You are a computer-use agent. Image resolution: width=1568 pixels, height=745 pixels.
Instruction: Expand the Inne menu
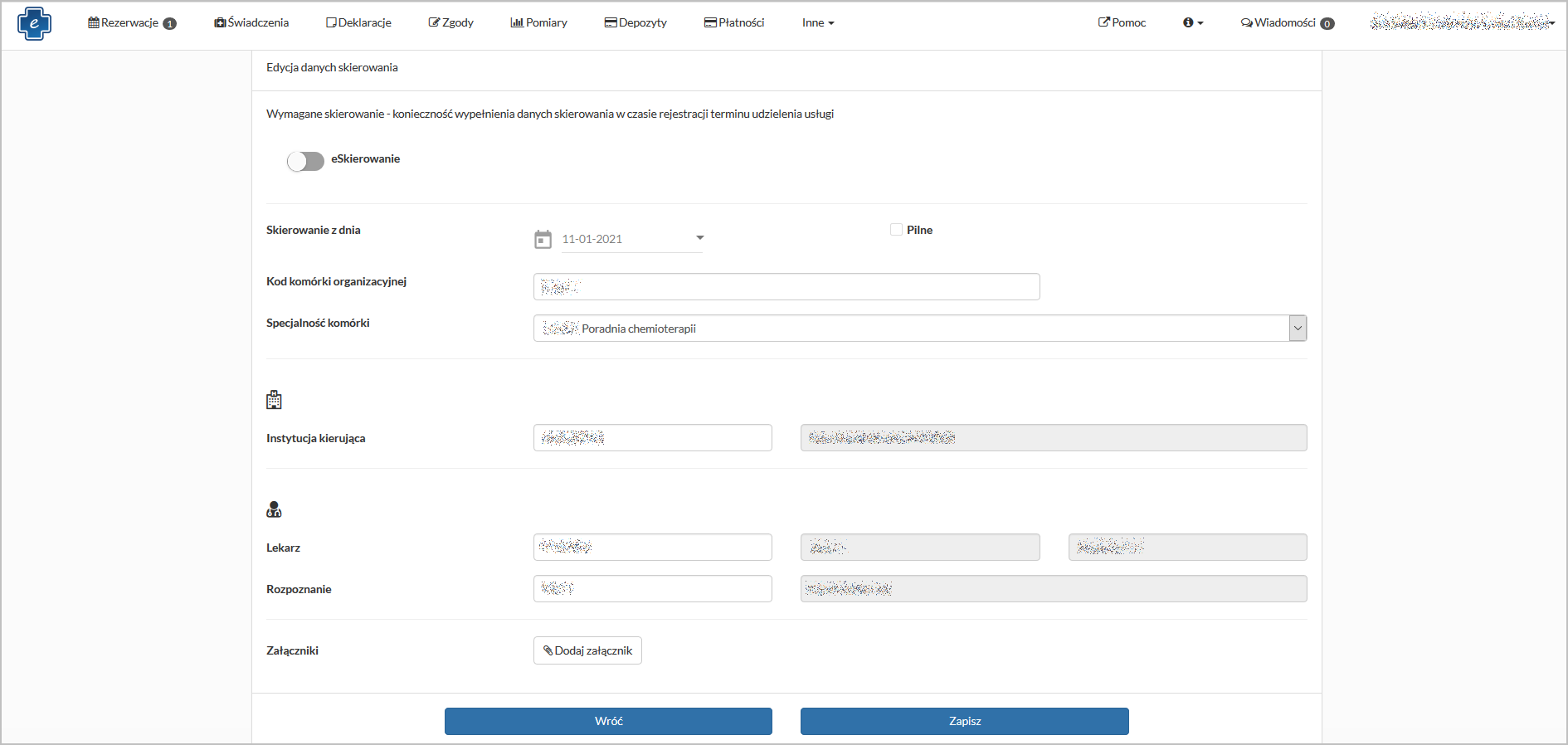[x=818, y=23]
